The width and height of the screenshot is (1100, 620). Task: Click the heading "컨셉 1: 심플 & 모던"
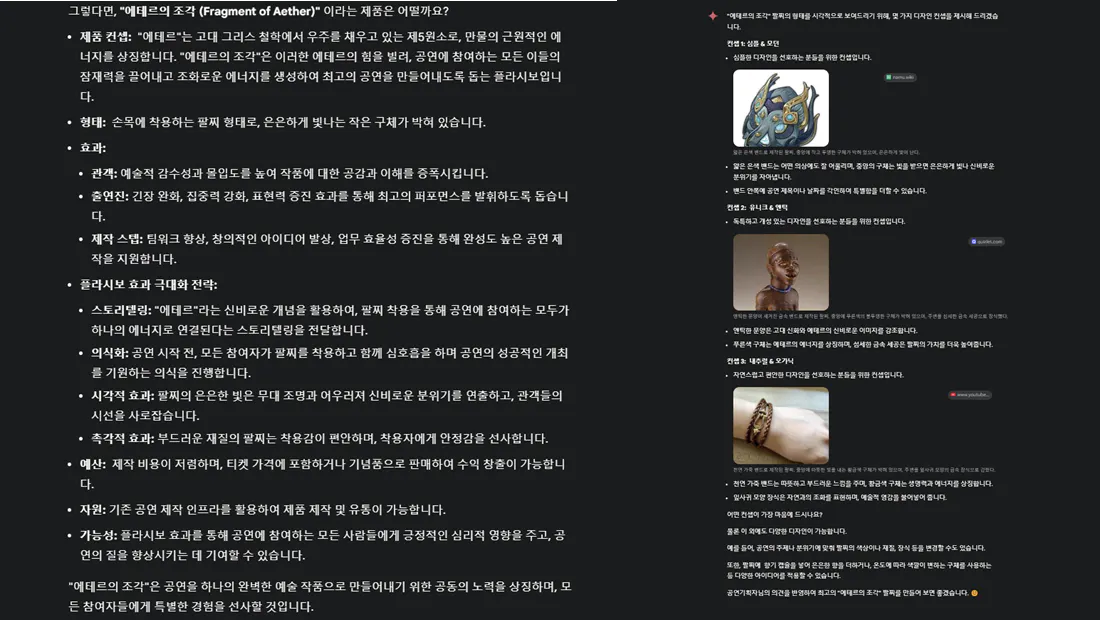pos(753,43)
